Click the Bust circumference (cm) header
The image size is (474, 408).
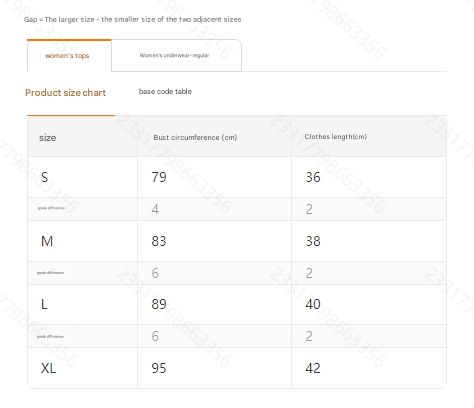coord(195,137)
